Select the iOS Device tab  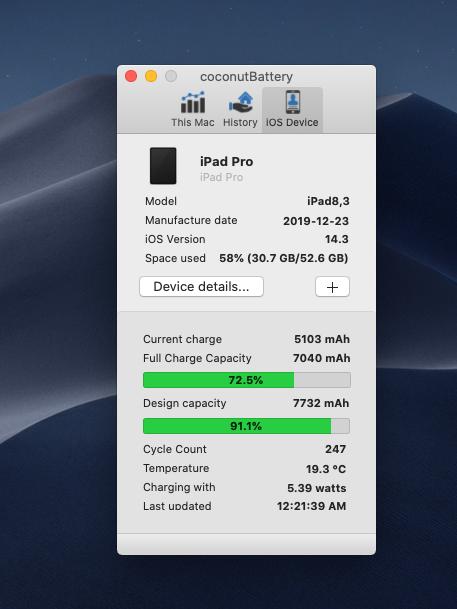coord(292,110)
